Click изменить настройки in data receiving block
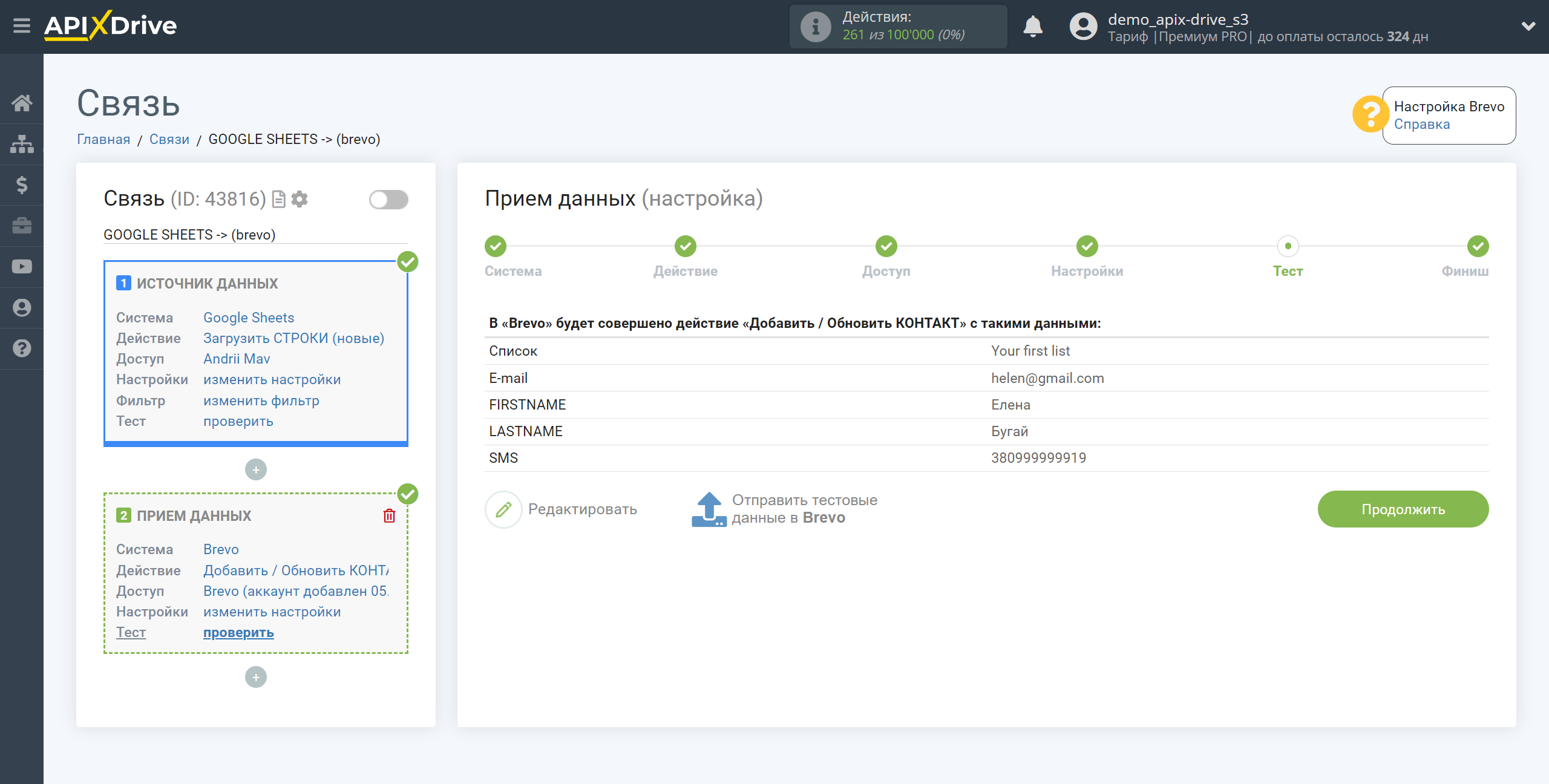Viewport: 1549px width, 784px height. coord(272,612)
